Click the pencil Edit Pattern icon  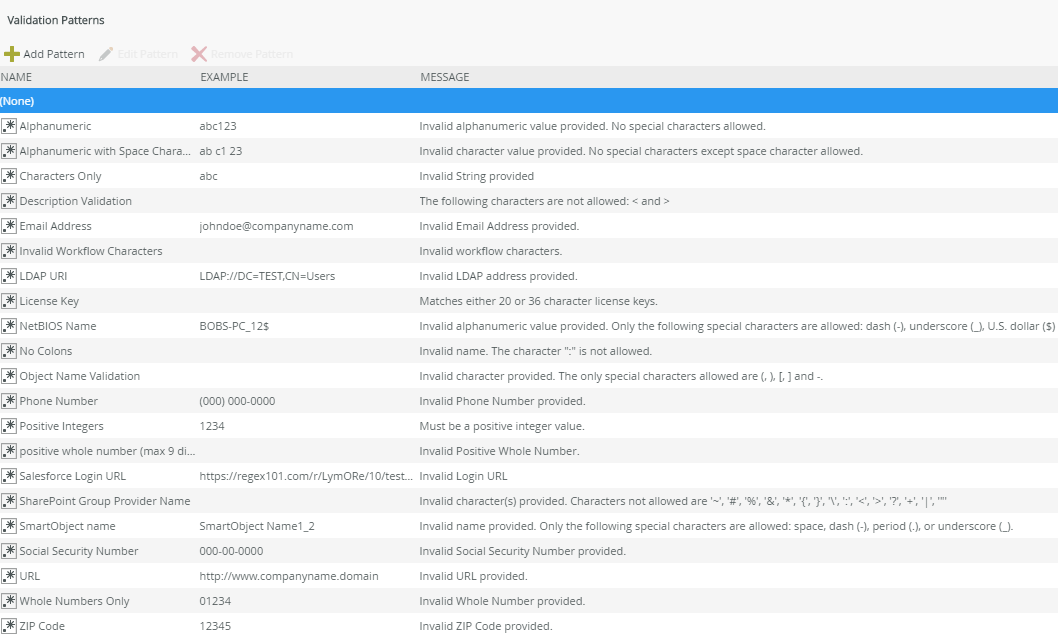[106, 54]
